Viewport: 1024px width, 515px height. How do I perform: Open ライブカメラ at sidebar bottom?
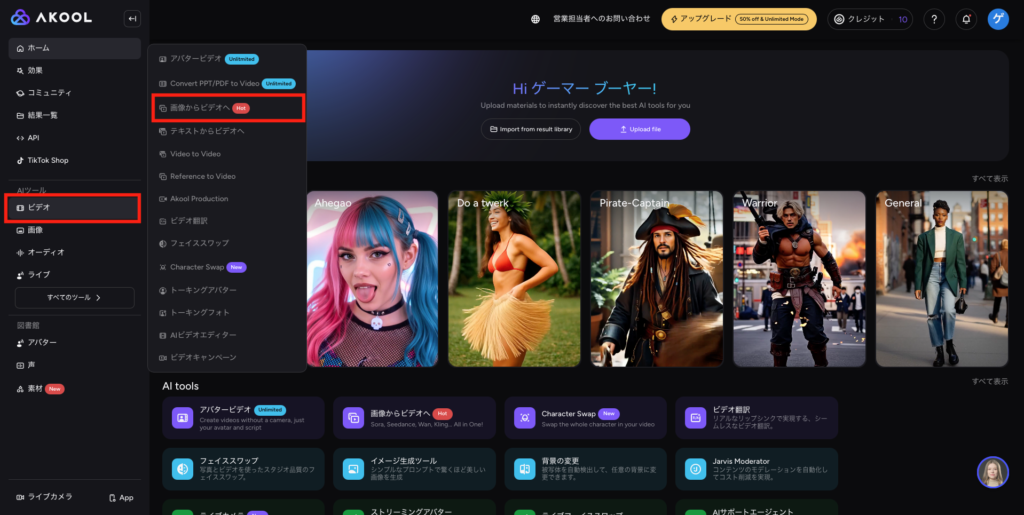point(45,497)
